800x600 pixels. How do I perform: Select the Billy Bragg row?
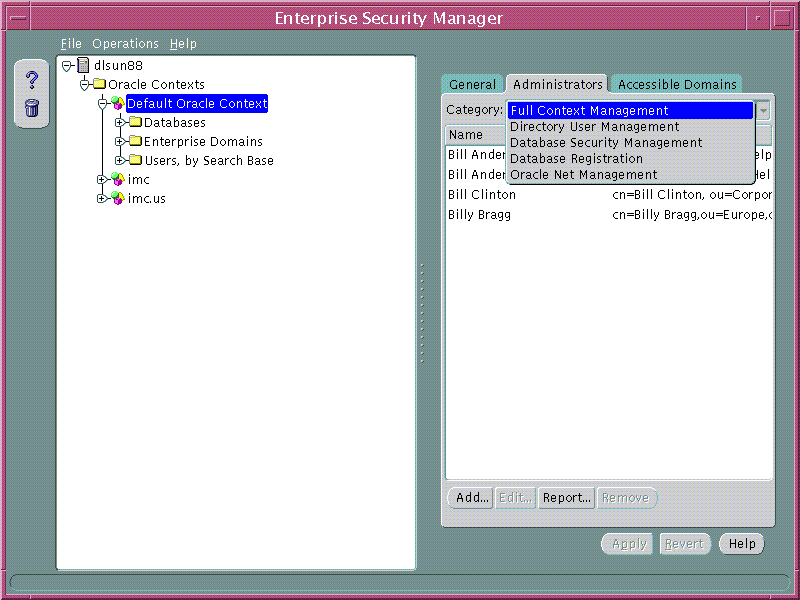coord(609,215)
